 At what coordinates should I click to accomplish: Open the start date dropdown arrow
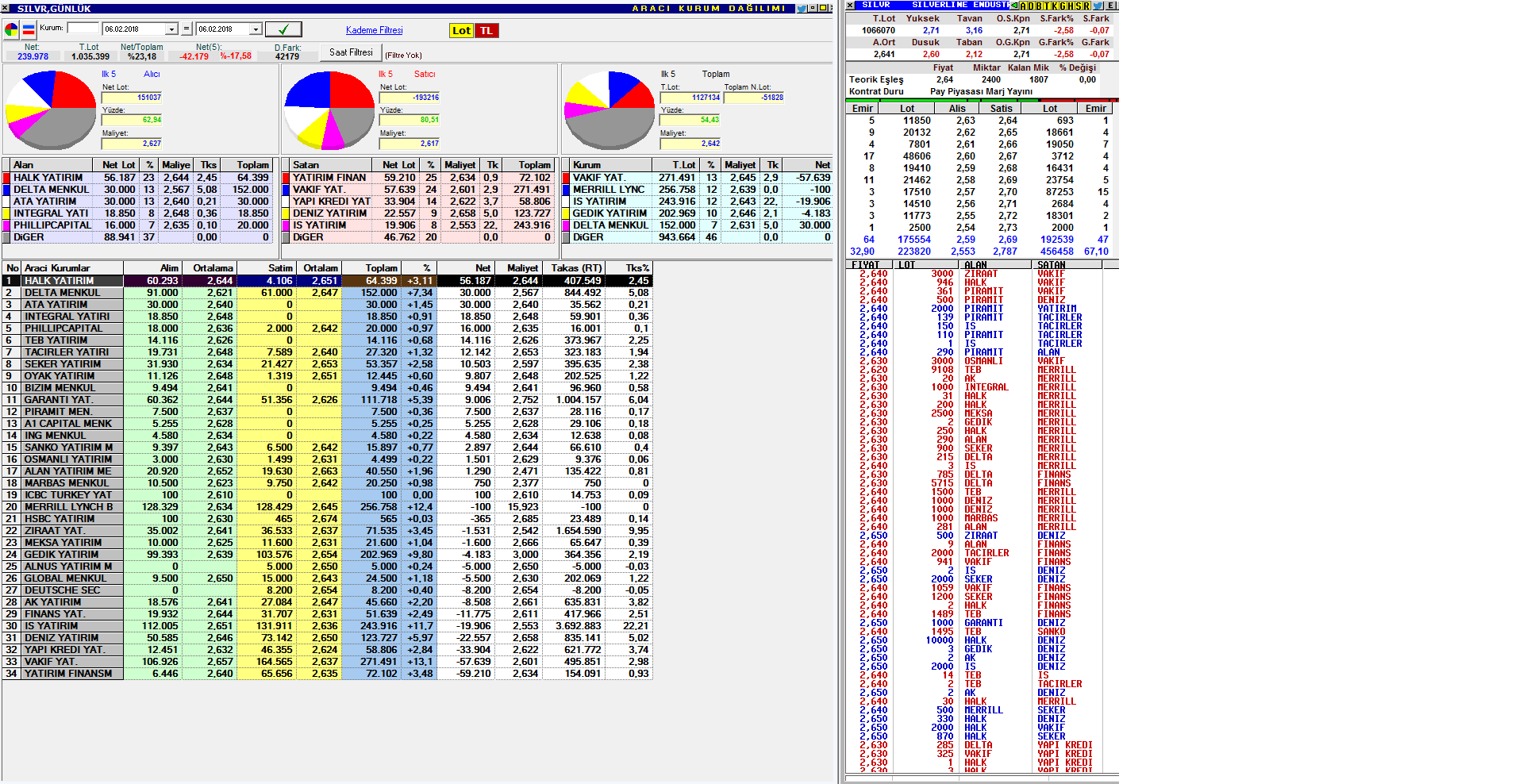(x=171, y=29)
